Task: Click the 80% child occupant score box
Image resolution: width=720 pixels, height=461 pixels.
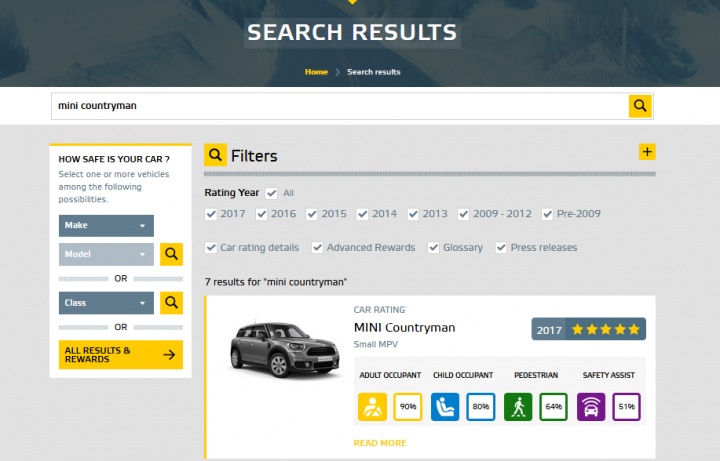Action: (x=481, y=407)
